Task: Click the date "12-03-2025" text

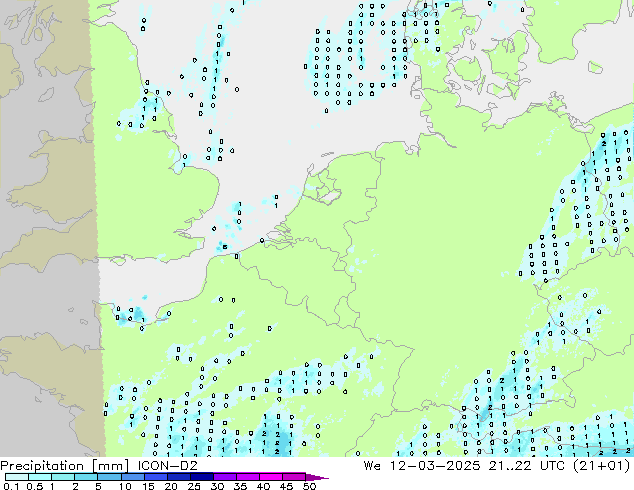Action: (x=435, y=465)
